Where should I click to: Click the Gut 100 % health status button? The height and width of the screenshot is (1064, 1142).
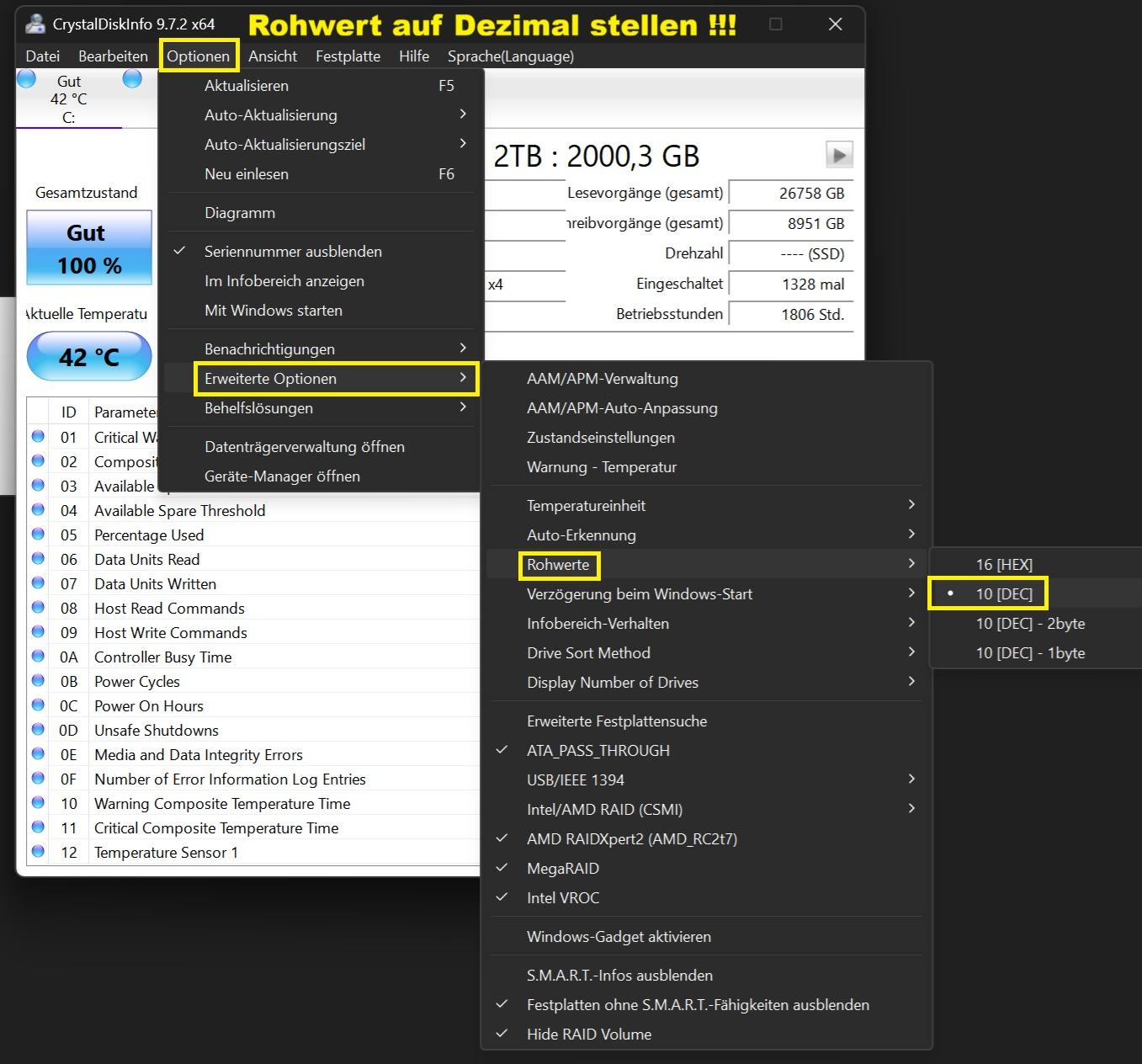pyautogui.click(x=89, y=247)
